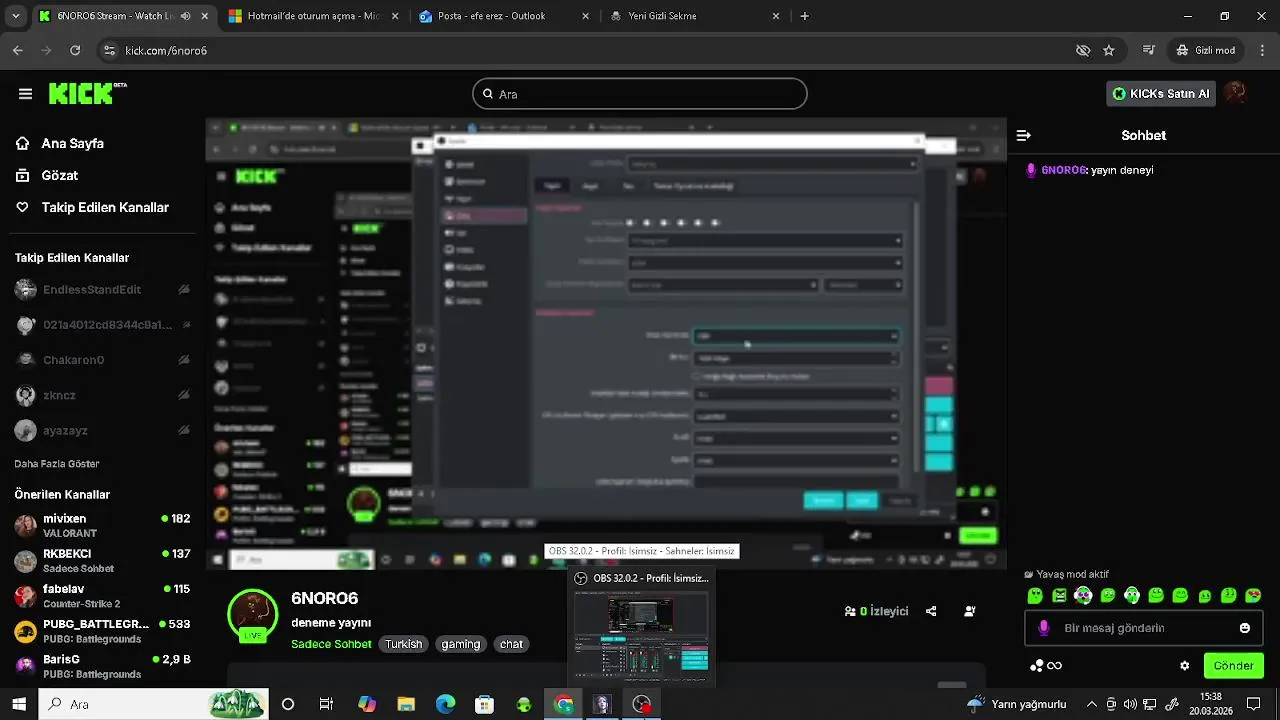Click the Sadece Sohbet category link
The height and width of the screenshot is (720, 1280).
[x=331, y=644]
